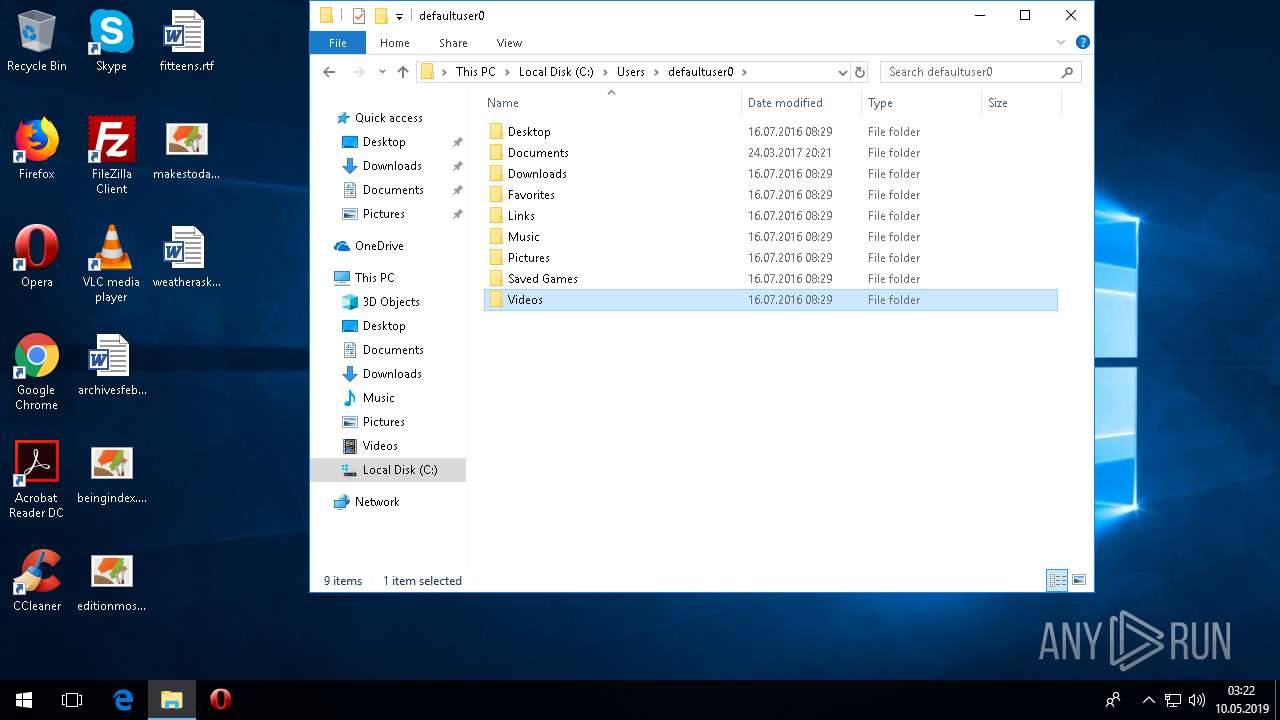Open the Customize Quick Access Toolbar dropdown

[x=399, y=16]
